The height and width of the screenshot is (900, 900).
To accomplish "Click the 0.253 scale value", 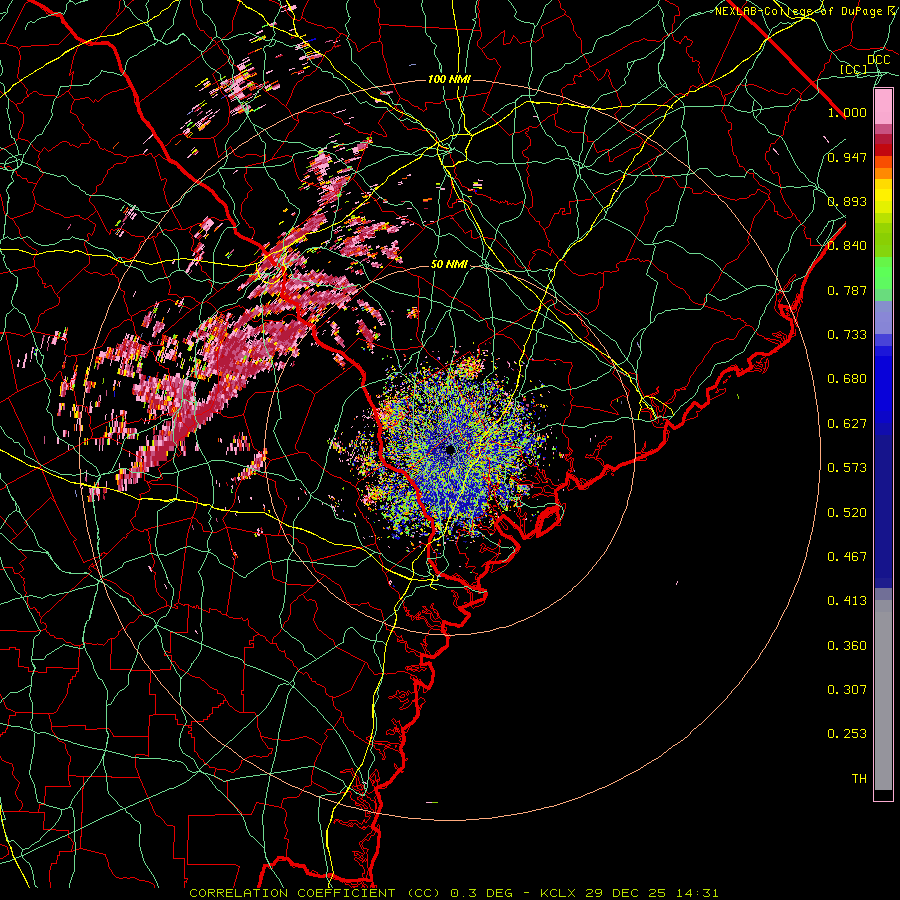I will (x=847, y=734).
